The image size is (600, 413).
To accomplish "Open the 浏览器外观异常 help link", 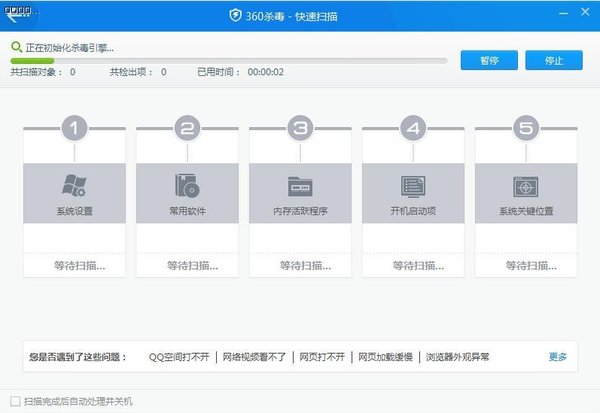I will pyautogui.click(x=458, y=357).
